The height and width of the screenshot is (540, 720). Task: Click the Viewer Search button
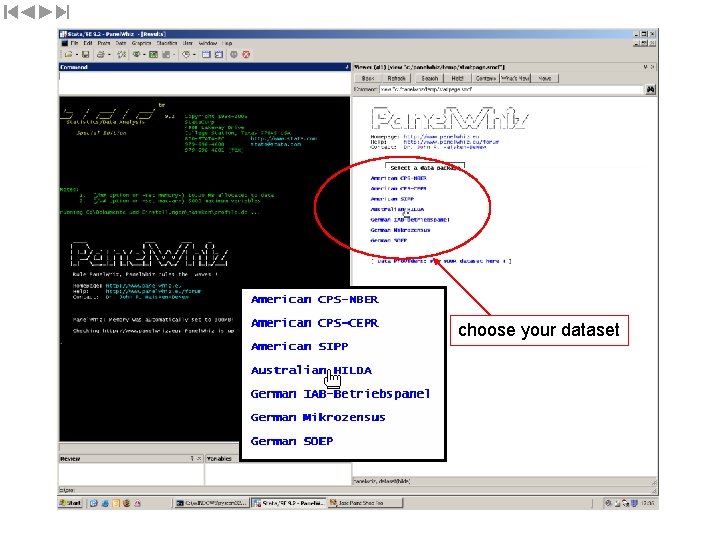tap(430, 79)
